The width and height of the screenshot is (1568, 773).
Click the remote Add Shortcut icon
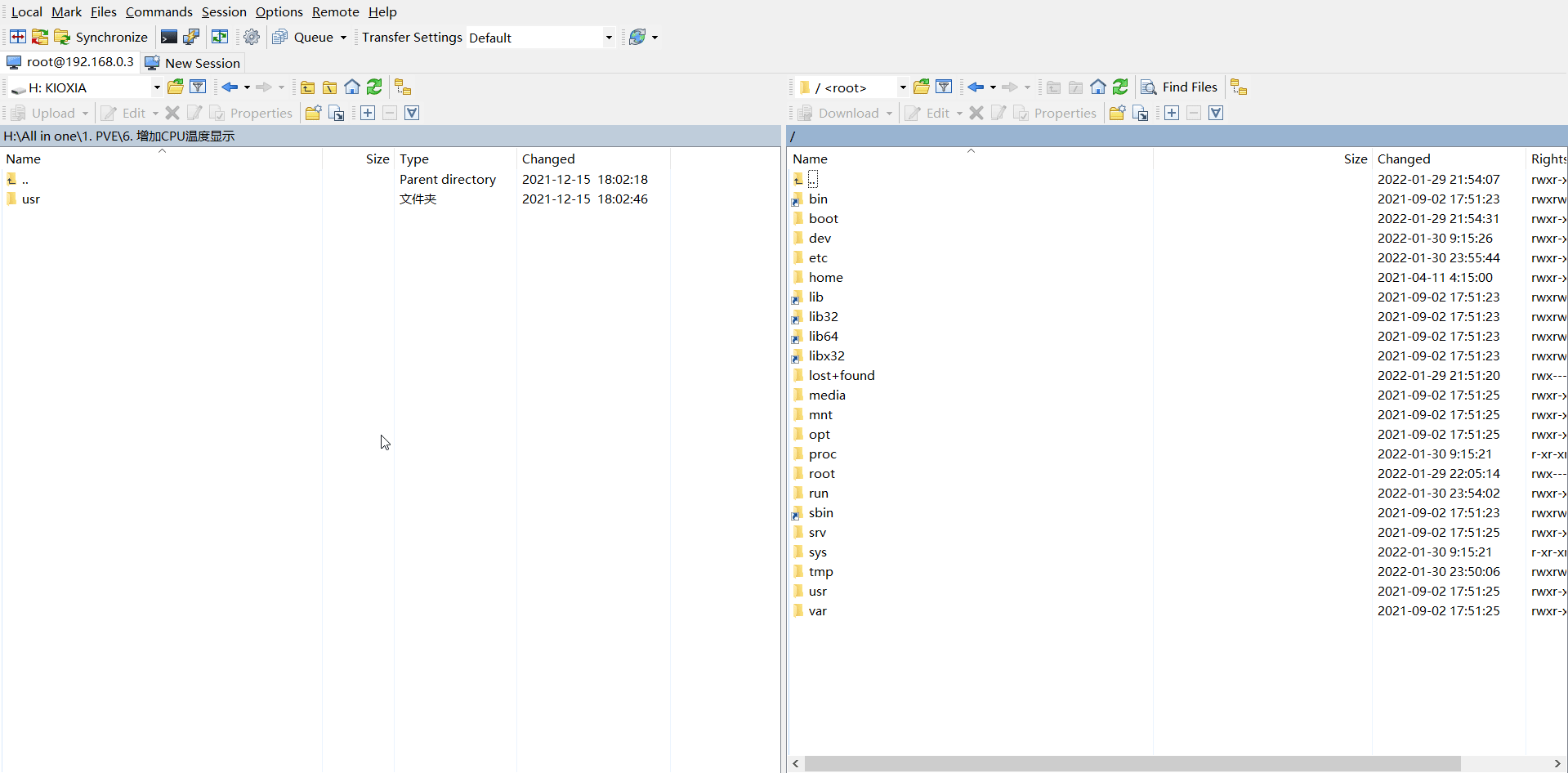[1140, 113]
